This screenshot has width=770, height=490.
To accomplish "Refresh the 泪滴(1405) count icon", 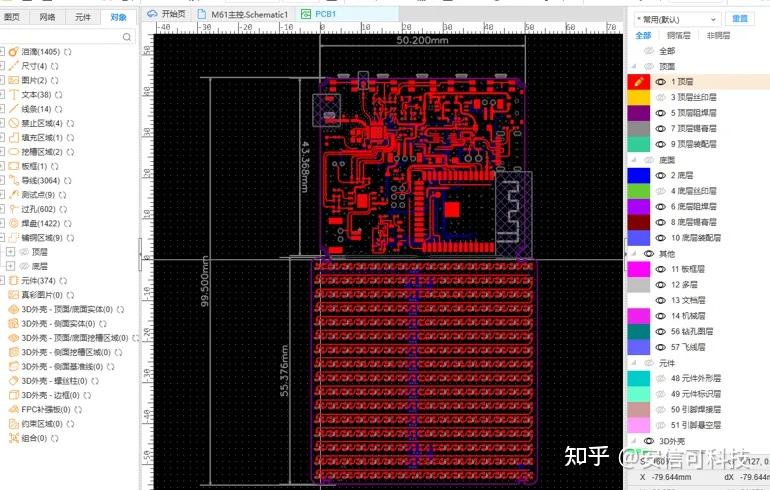I will point(67,52).
